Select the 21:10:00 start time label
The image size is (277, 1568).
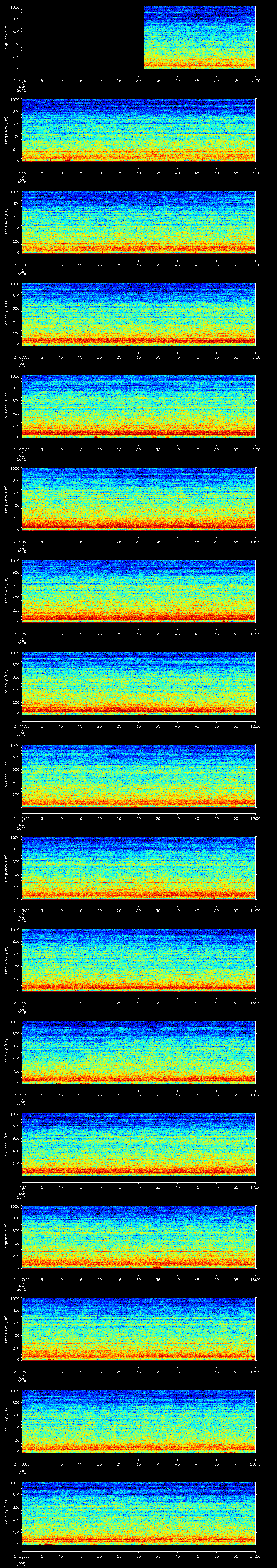21,634
